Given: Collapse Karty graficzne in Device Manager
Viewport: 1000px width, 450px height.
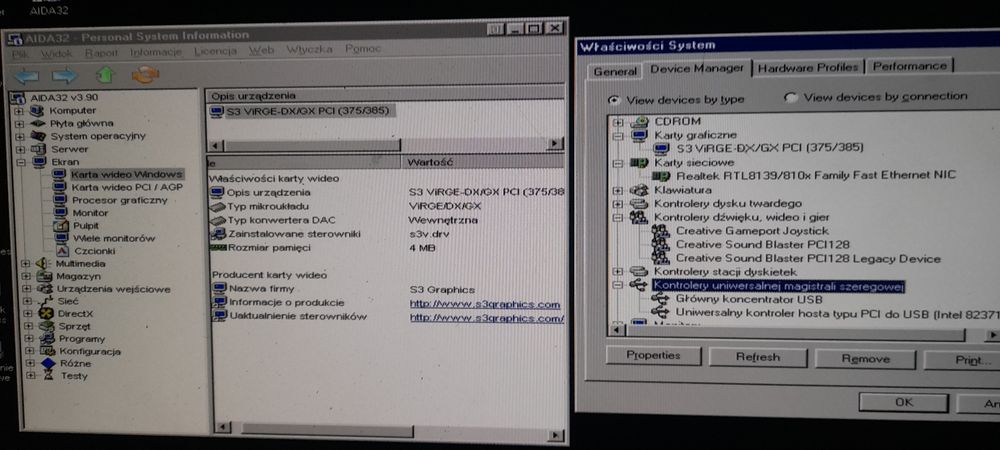Looking at the screenshot, I should click(617, 135).
